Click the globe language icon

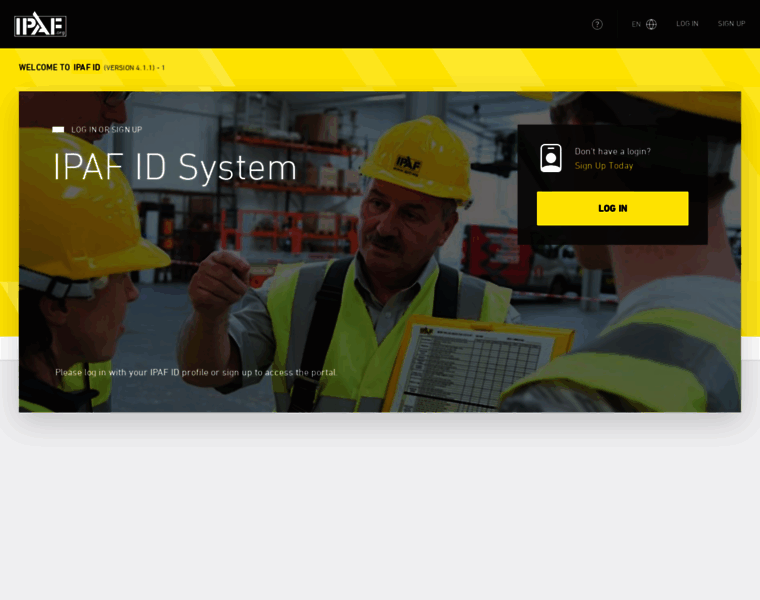(x=651, y=24)
